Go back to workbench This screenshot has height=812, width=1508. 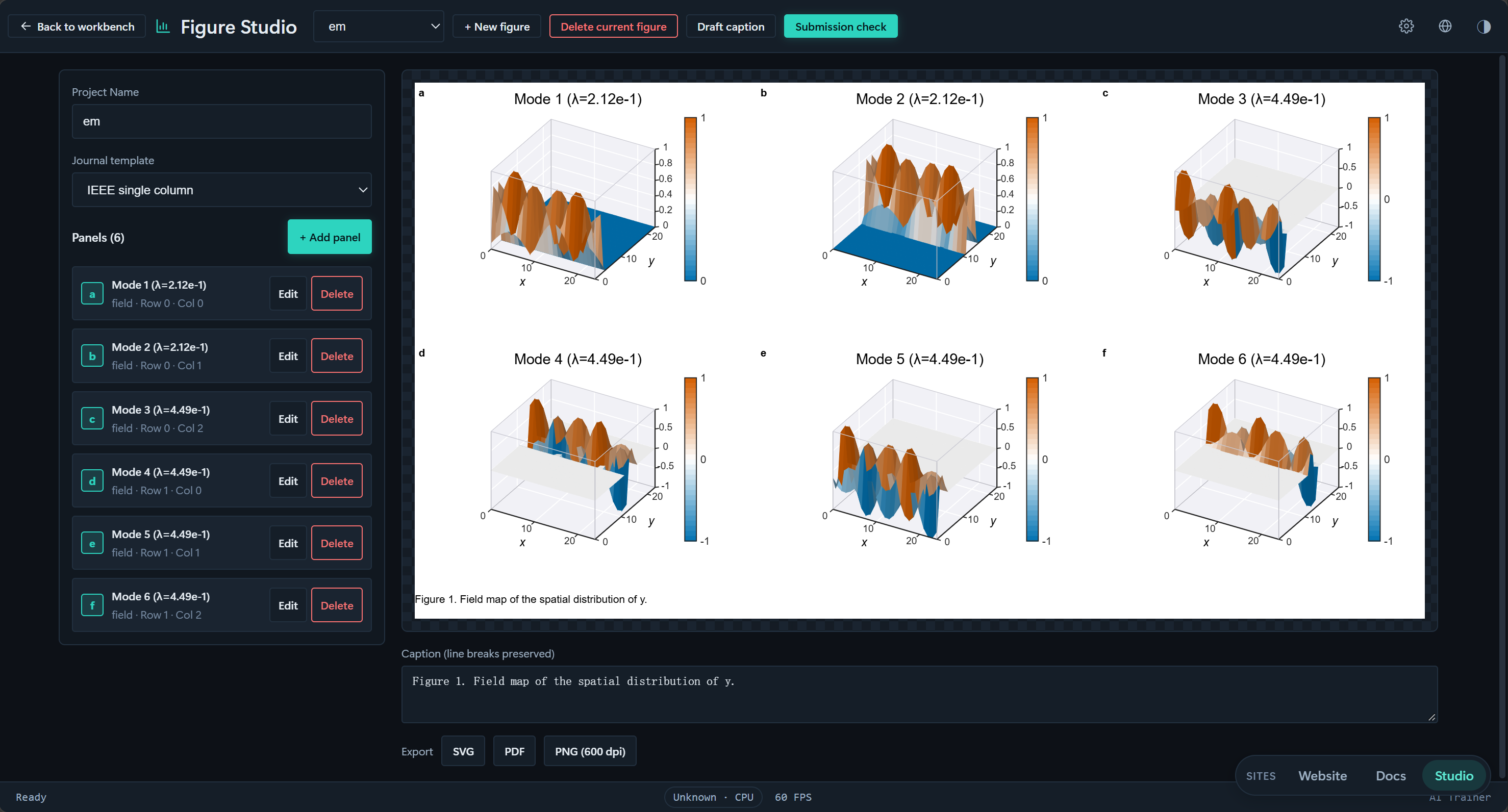point(77,27)
